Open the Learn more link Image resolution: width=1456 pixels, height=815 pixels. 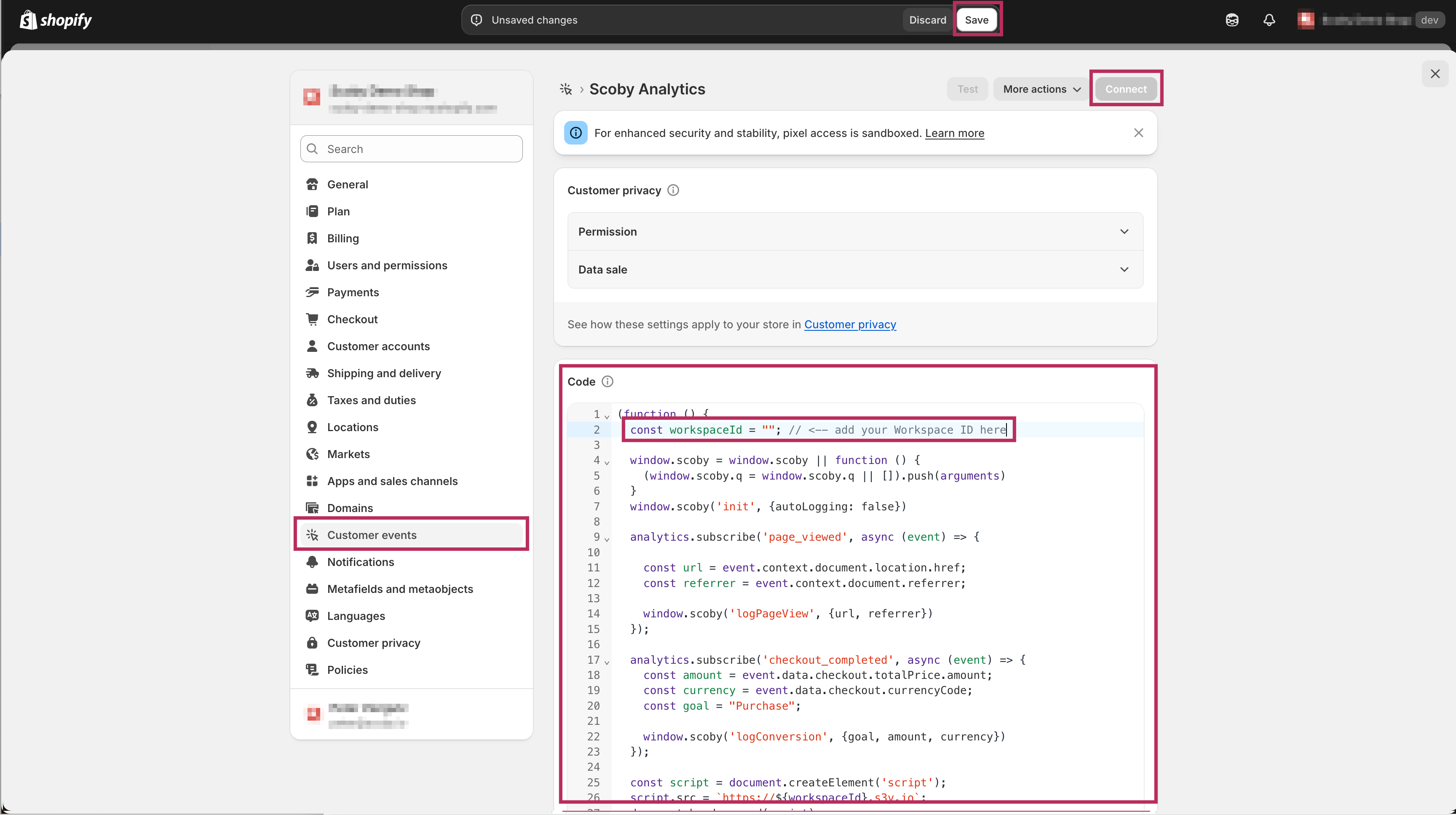954,134
